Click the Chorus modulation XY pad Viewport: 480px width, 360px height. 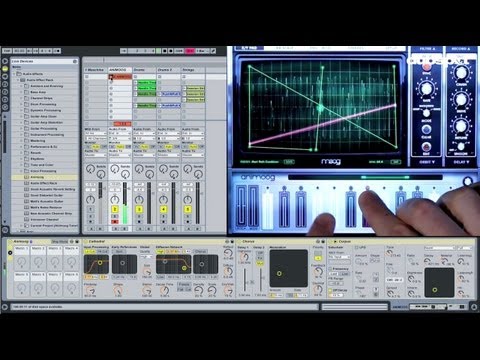[x=289, y=269]
